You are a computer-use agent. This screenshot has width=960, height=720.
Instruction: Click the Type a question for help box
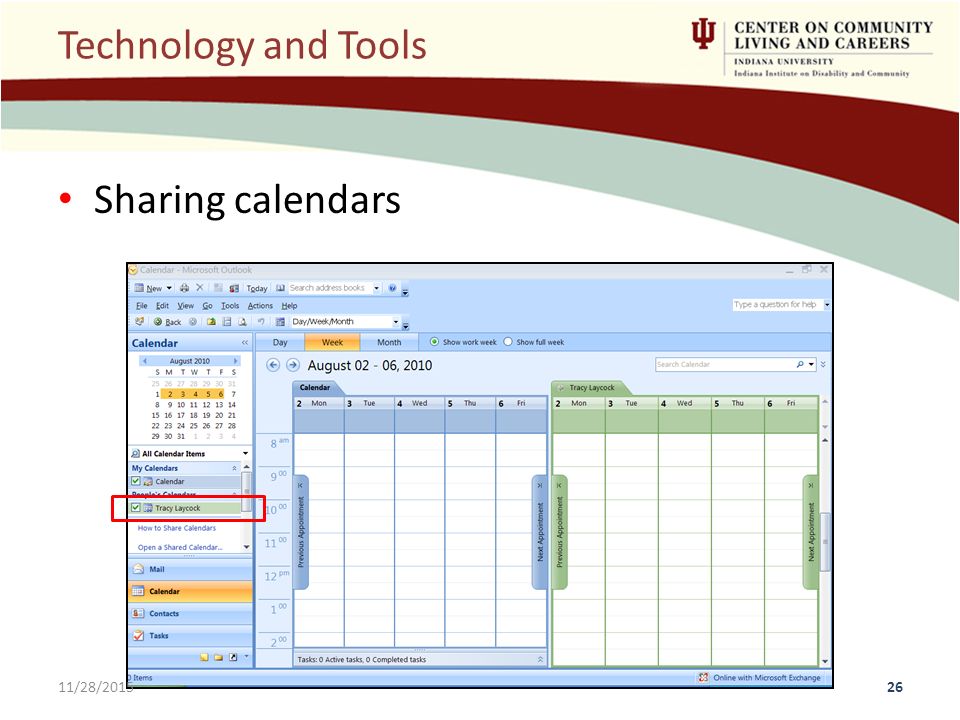click(x=776, y=304)
